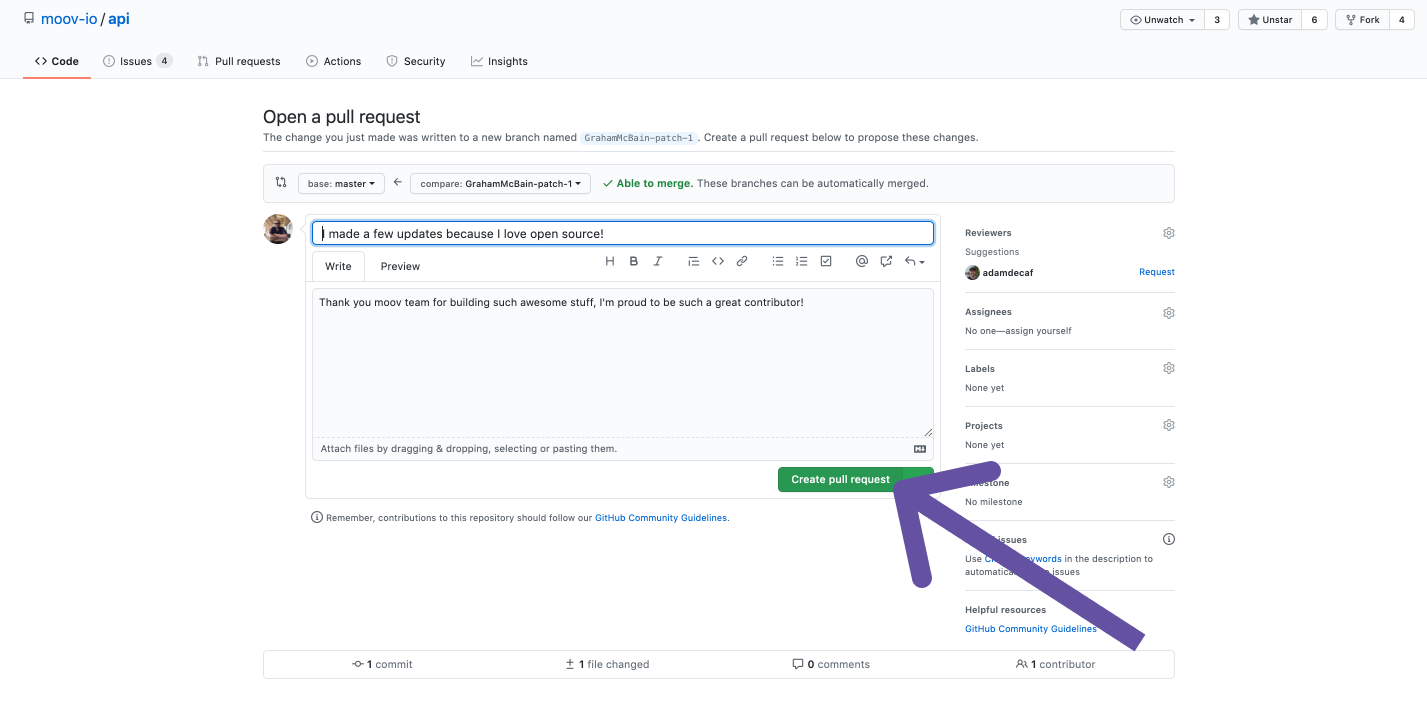The height and width of the screenshot is (705, 1427).
Task: Click the GrahamMcBain-patch-1 branch name text
Action: point(639,137)
